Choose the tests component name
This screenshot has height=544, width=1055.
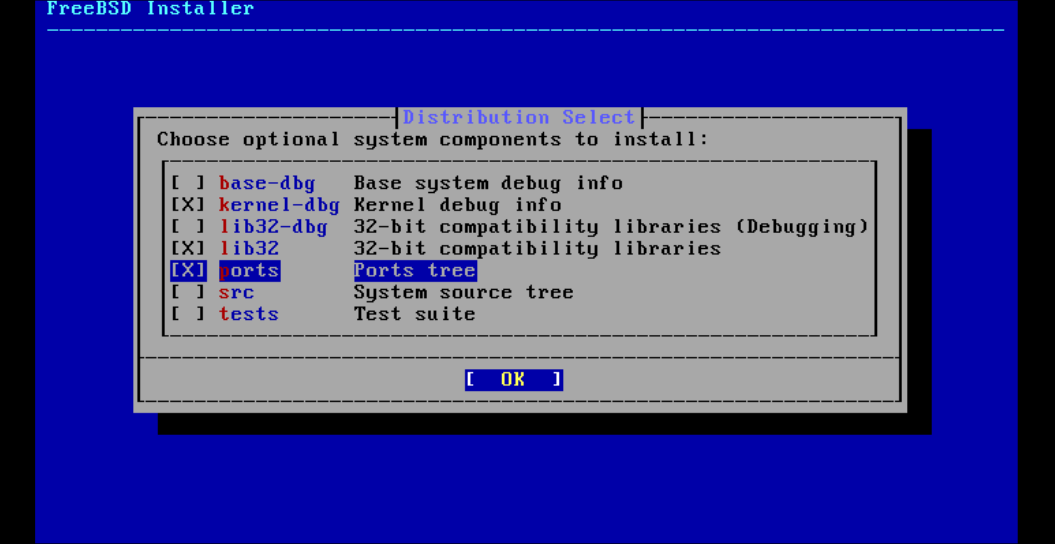coord(249,313)
